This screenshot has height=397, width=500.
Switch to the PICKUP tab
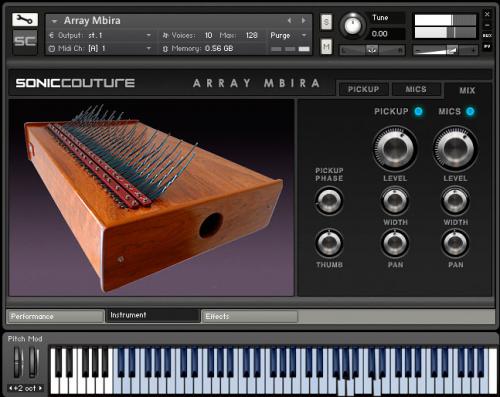[364, 89]
